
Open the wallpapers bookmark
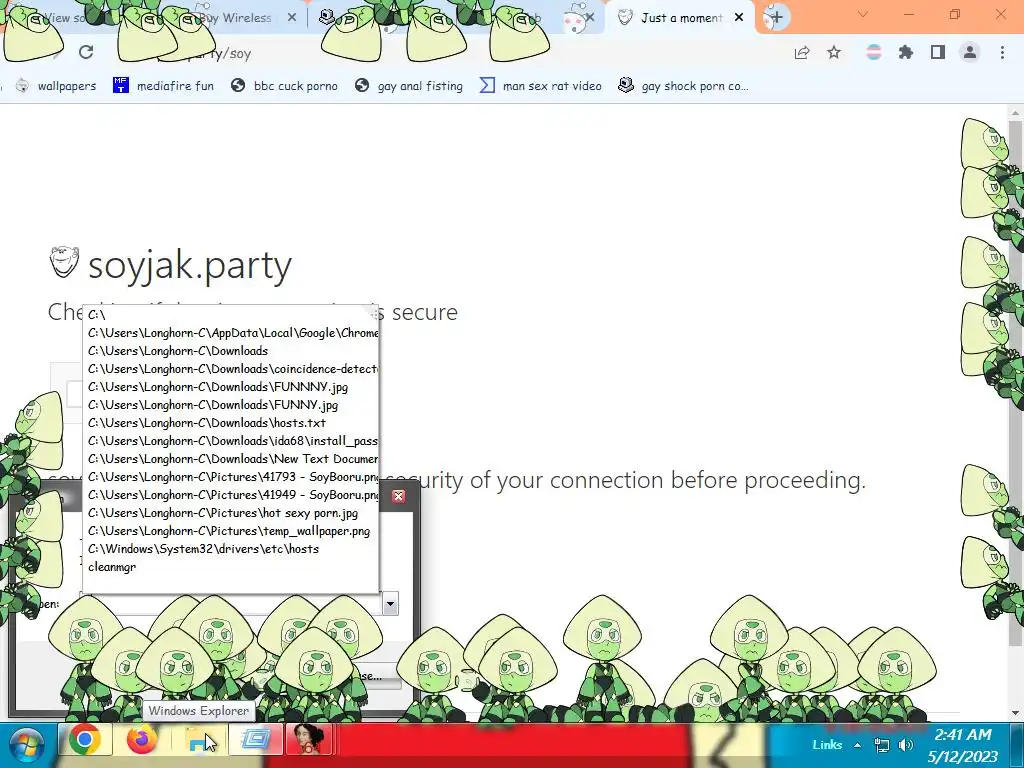click(56, 86)
